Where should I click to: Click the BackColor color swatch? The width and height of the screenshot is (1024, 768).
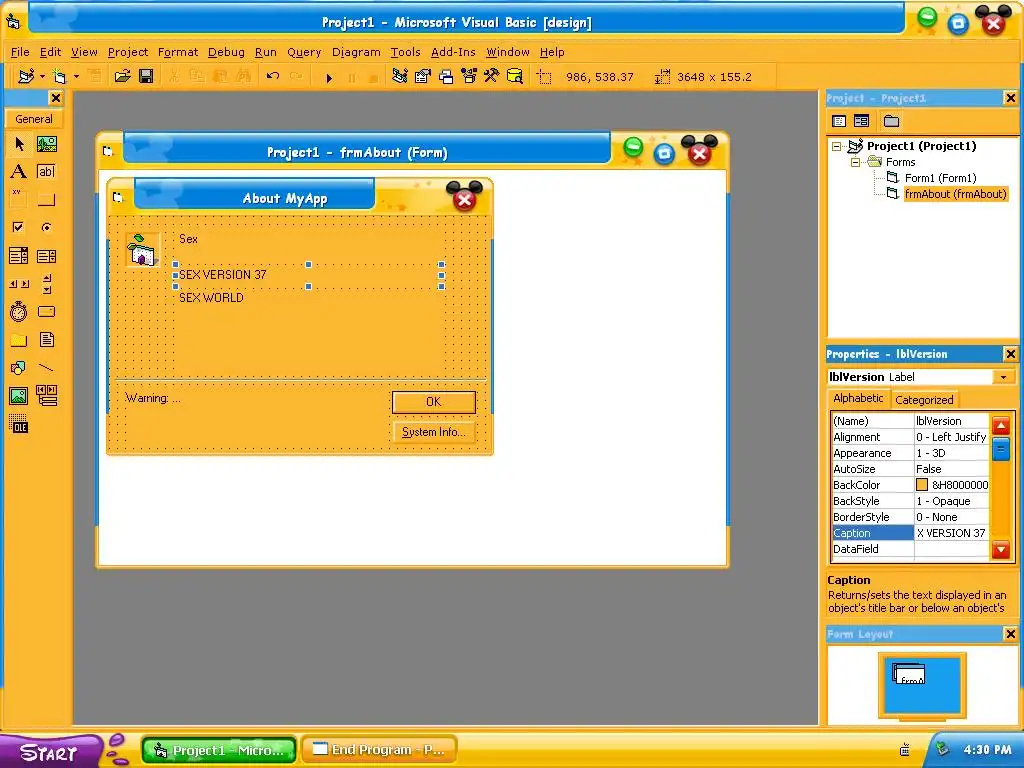point(921,485)
